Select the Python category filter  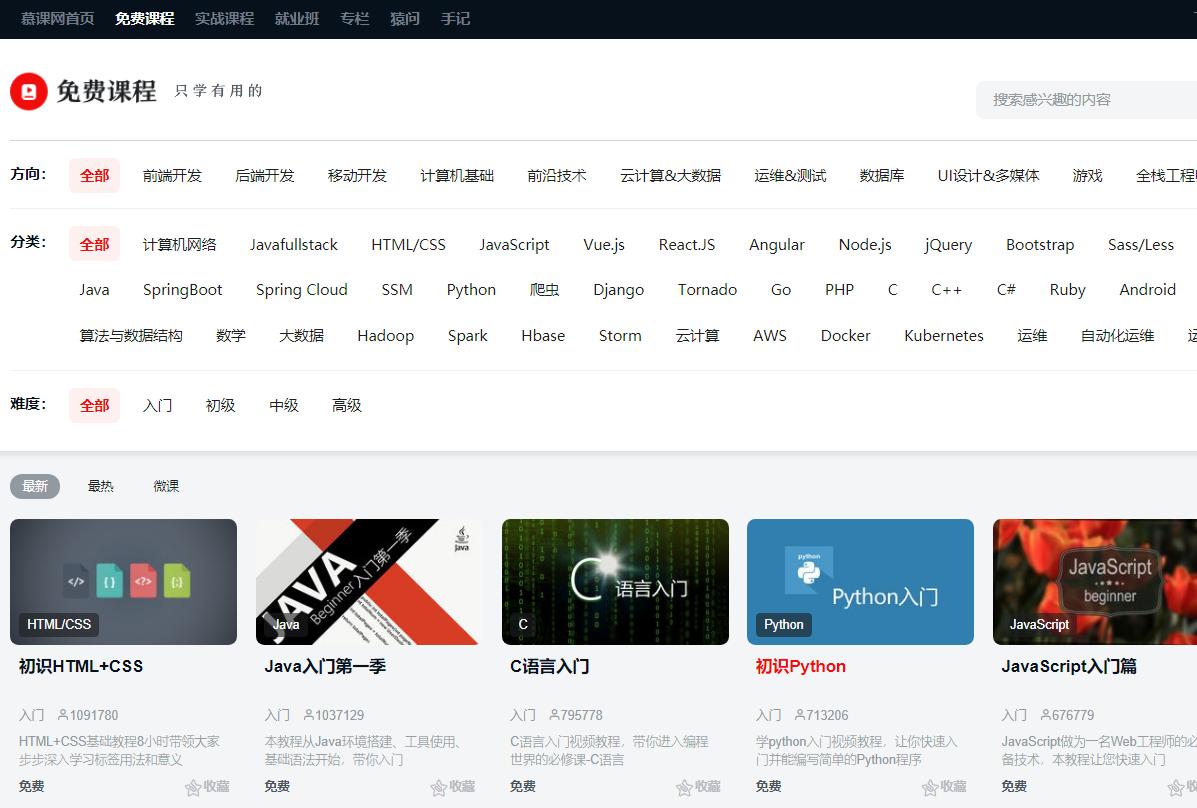(470, 289)
